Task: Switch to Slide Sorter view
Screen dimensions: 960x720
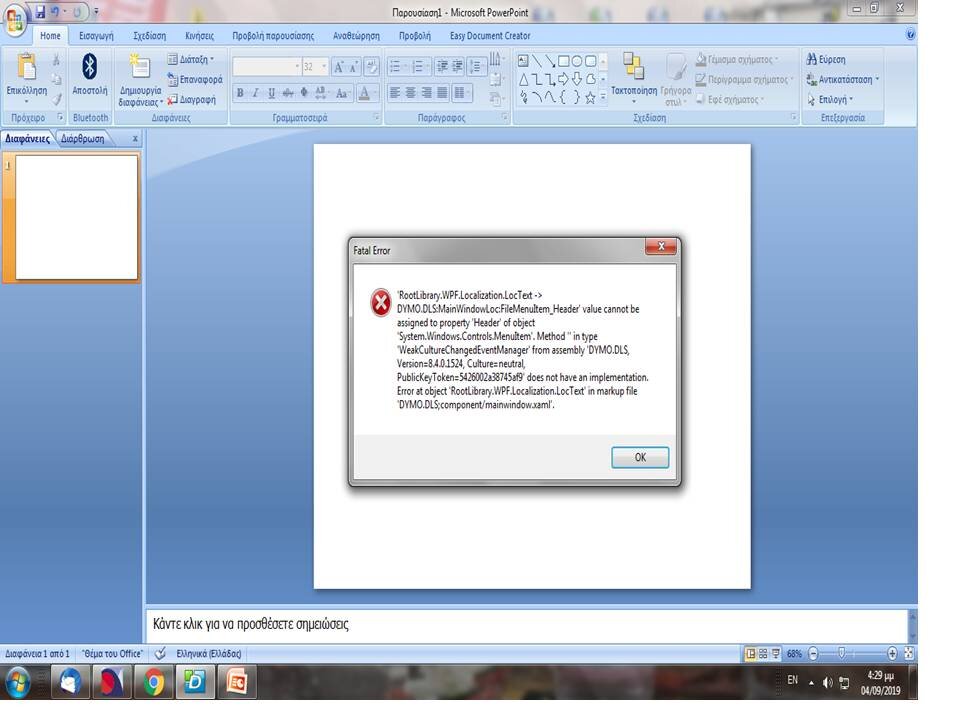Action: [x=763, y=654]
